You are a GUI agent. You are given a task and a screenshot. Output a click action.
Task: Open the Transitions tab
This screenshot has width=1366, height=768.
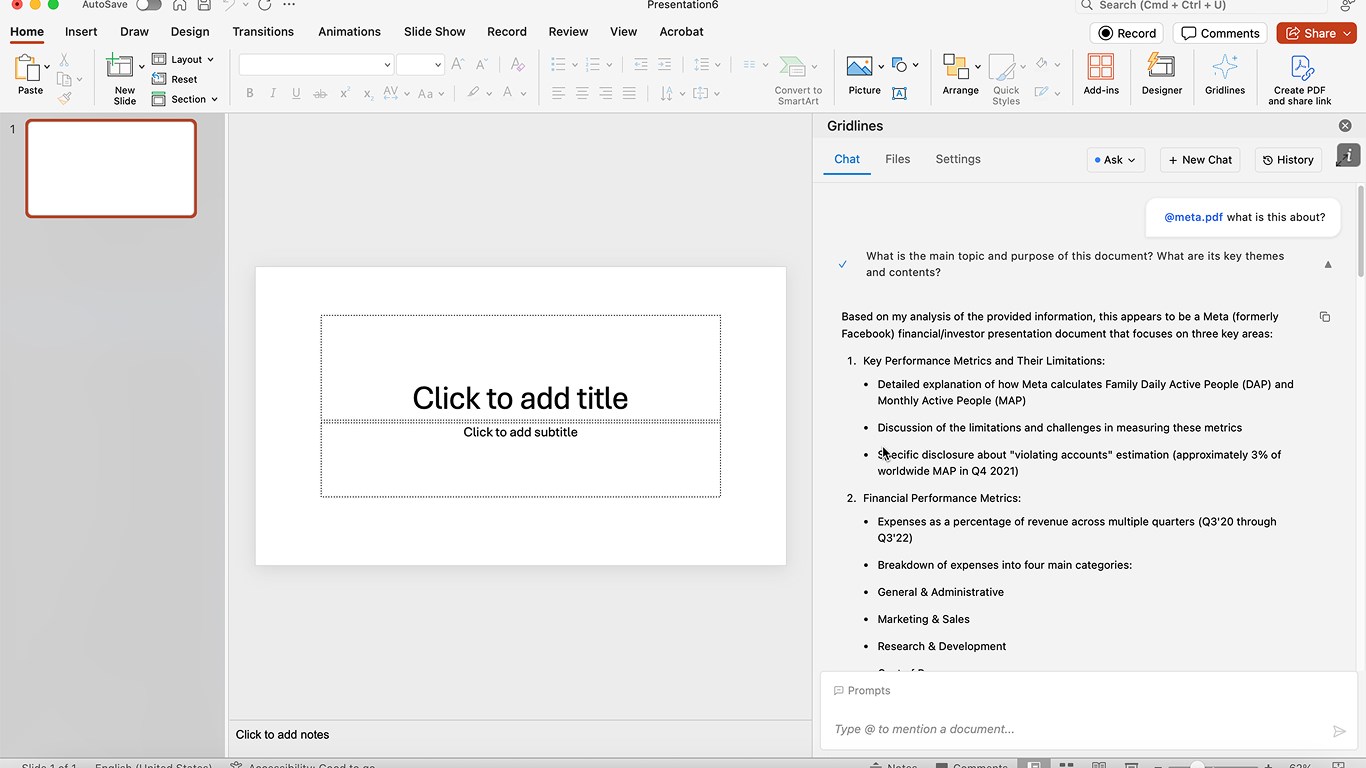(x=264, y=32)
